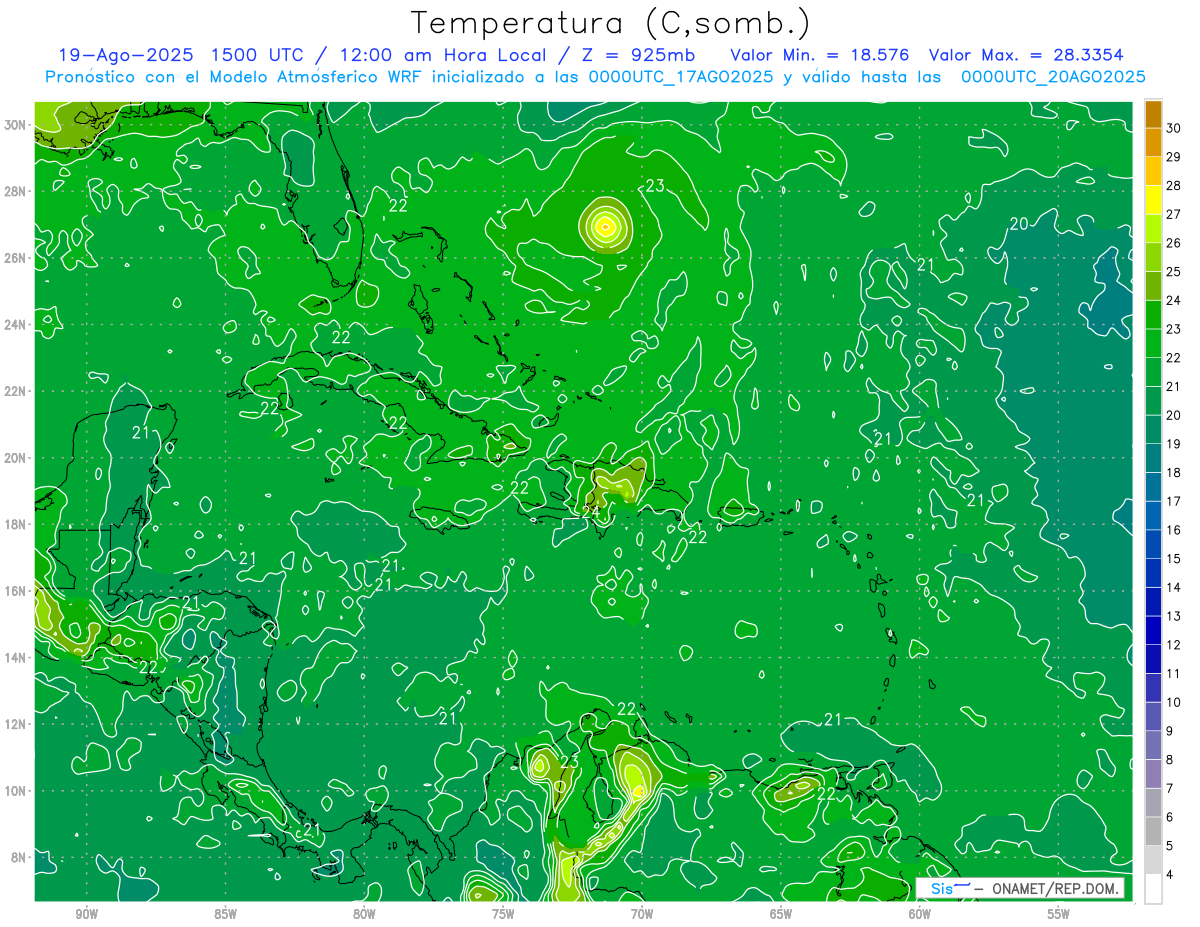Click the "30N" latitude axis label
Image resolution: width=1200 pixels, height=927 pixels.
[17, 125]
